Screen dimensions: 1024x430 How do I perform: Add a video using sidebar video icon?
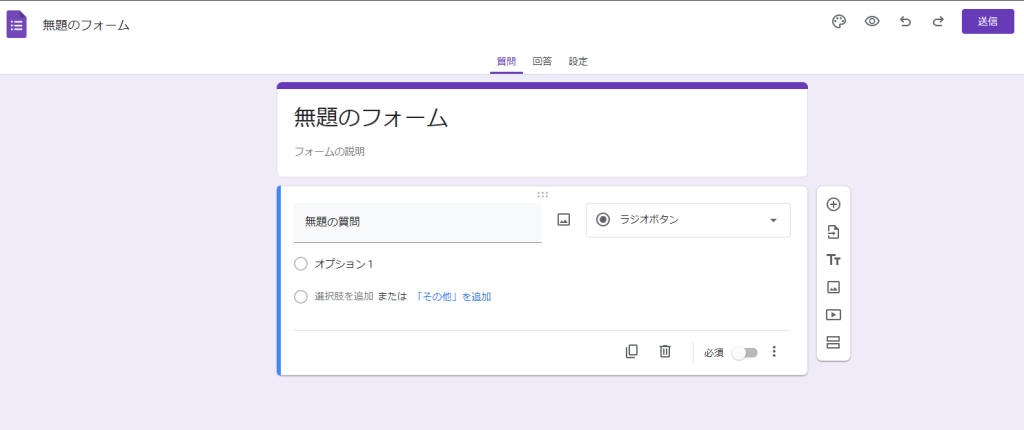833,314
